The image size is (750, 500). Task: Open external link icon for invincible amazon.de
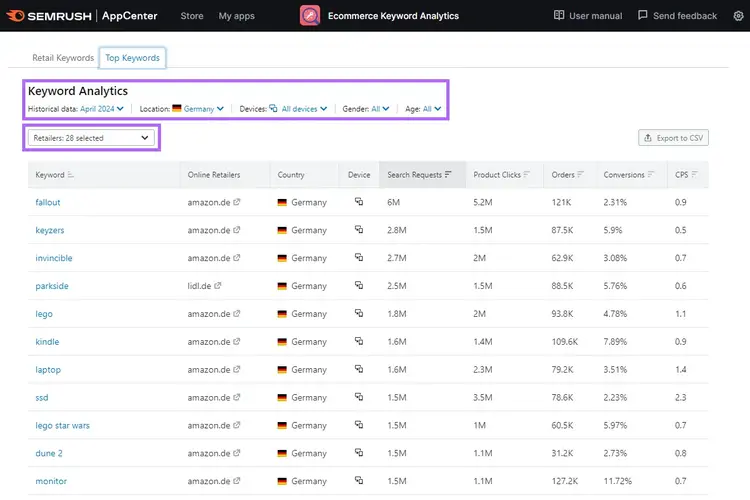click(237, 257)
